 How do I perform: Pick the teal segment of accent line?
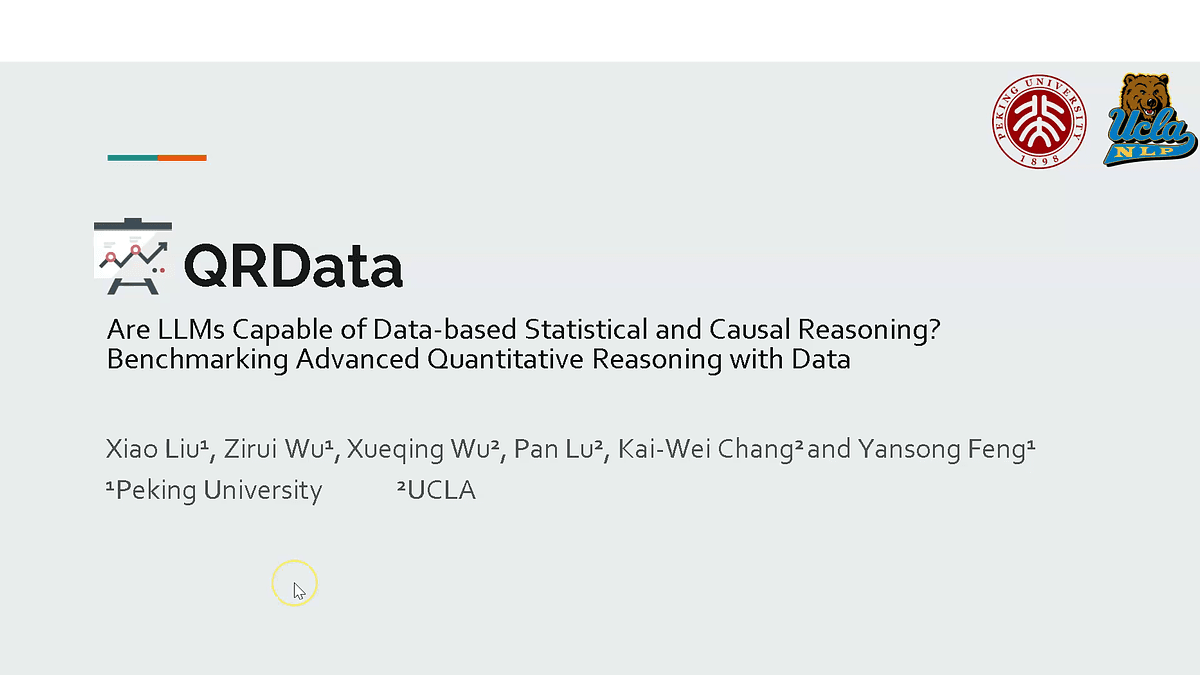pos(132,158)
